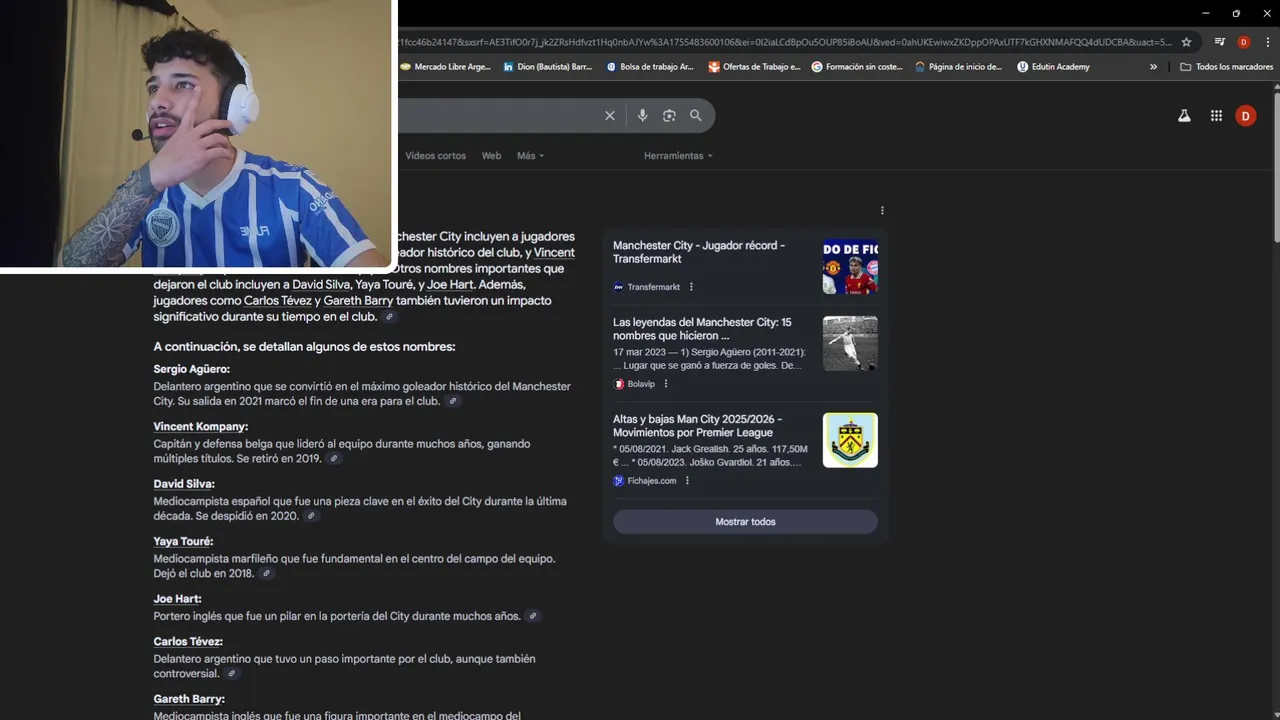1280x720 pixels.
Task: Open Mercado Libre Argentina bookmark
Action: pos(445,67)
